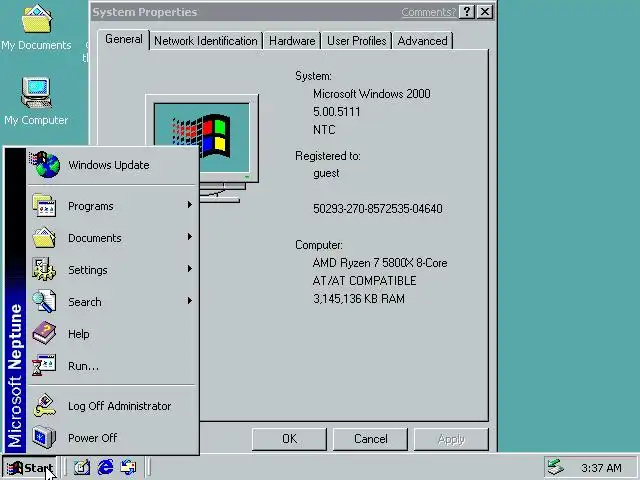Choose Windows Update in Start menu
The image size is (640, 480).
(112, 165)
